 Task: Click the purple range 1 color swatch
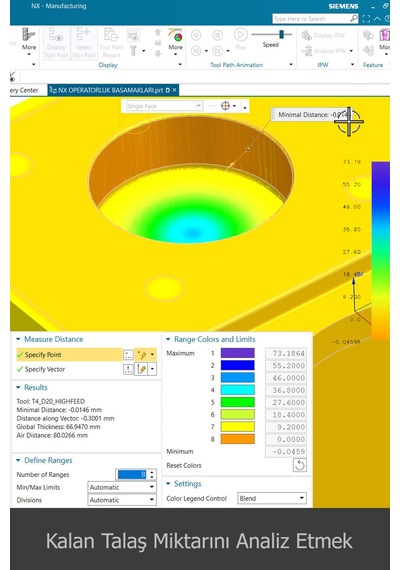[237, 353]
